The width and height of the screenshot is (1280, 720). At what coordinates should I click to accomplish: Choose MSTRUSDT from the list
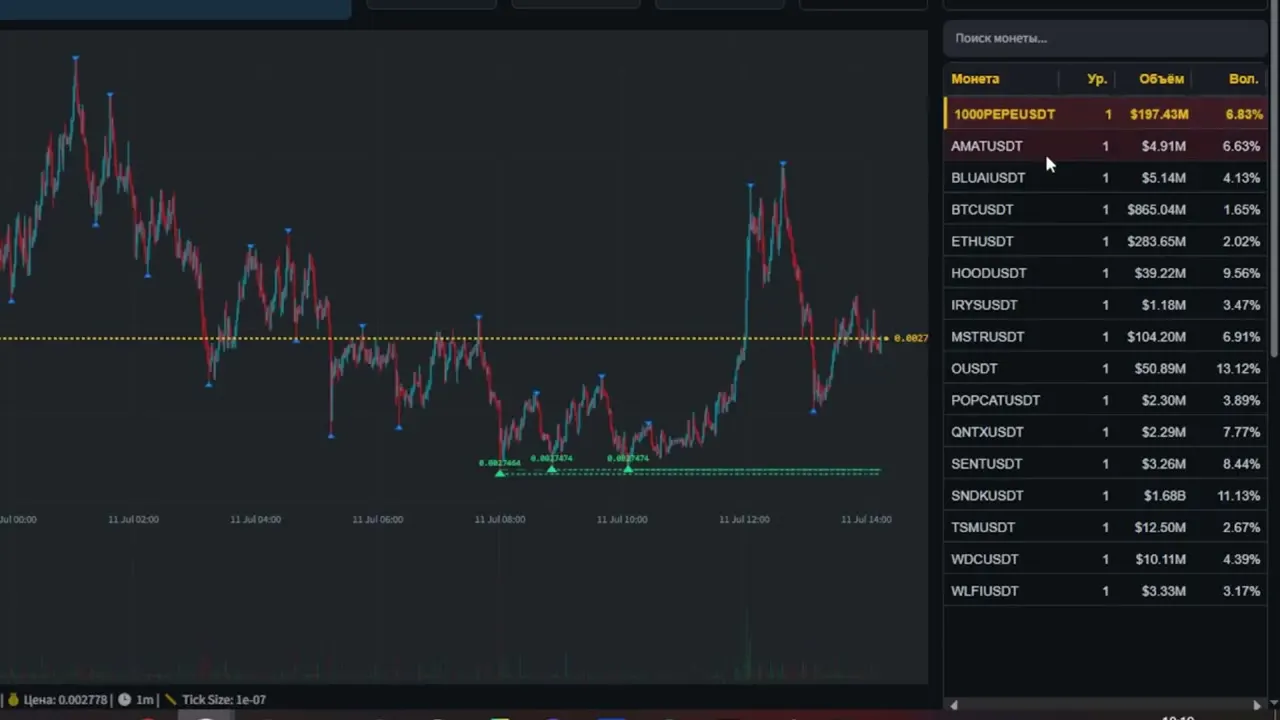click(1105, 337)
